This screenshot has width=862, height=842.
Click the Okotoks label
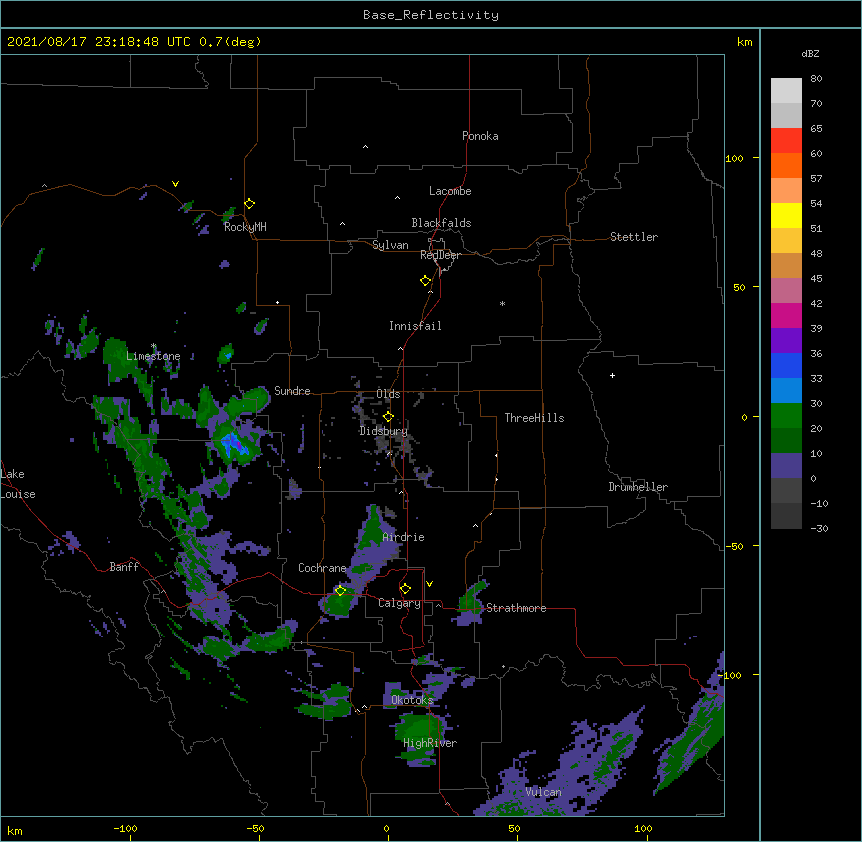click(x=412, y=700)
